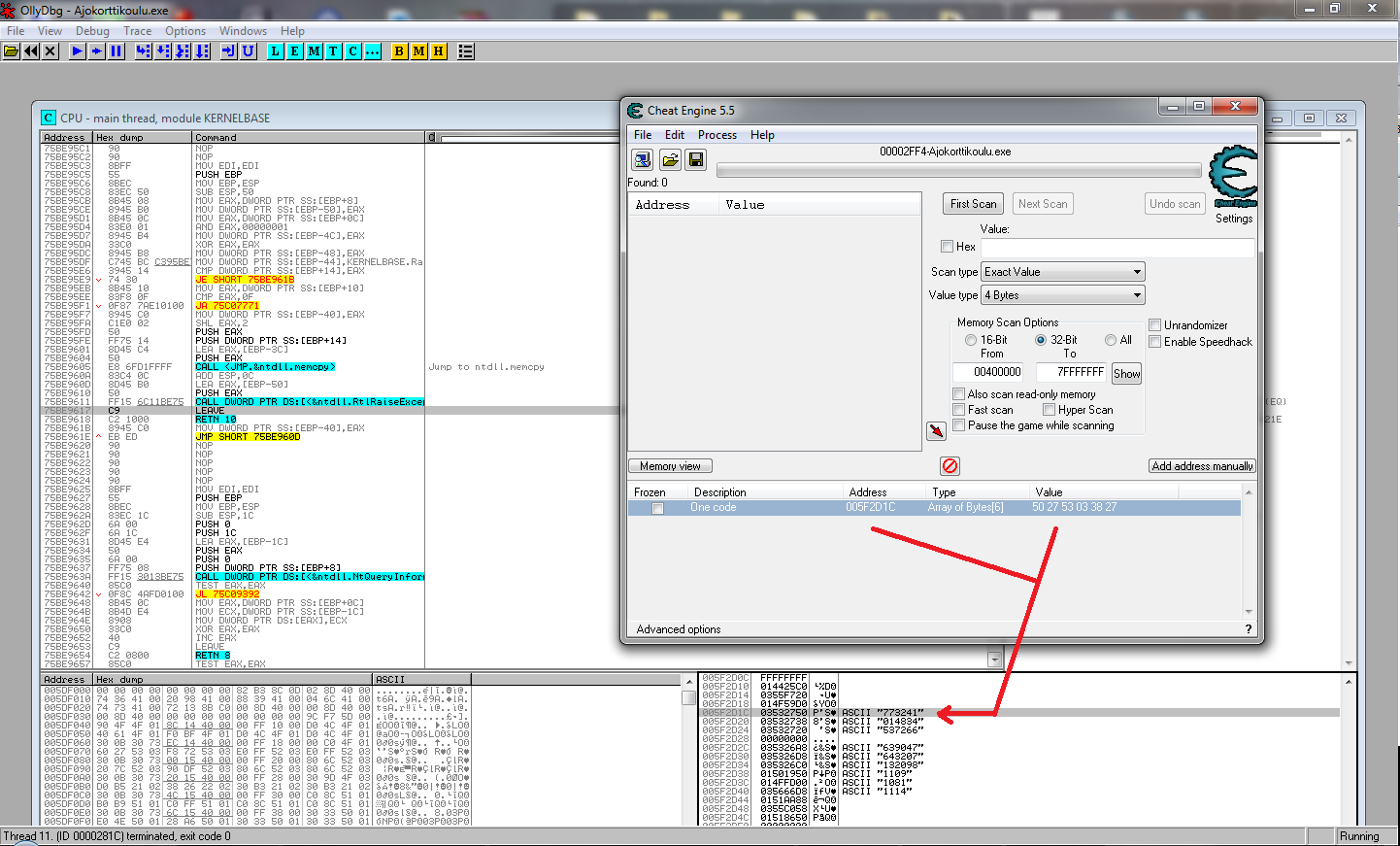
Task: Show Log window with cyan L icon
Action: tap(276, 51)
